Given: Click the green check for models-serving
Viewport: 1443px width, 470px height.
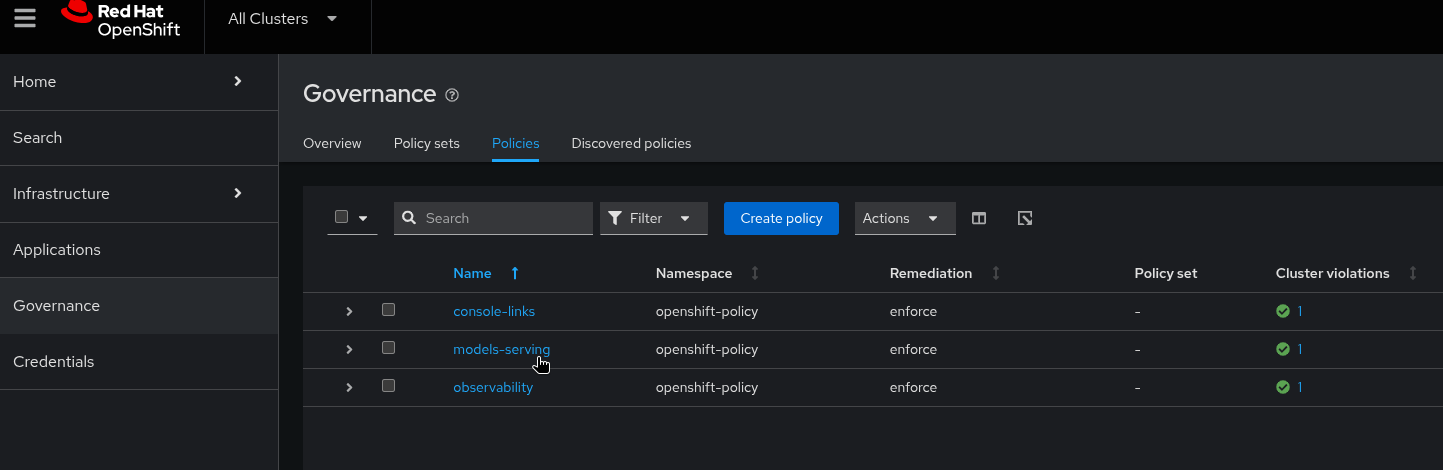Looking at the screenshot, I should (x=1283, y=349).
